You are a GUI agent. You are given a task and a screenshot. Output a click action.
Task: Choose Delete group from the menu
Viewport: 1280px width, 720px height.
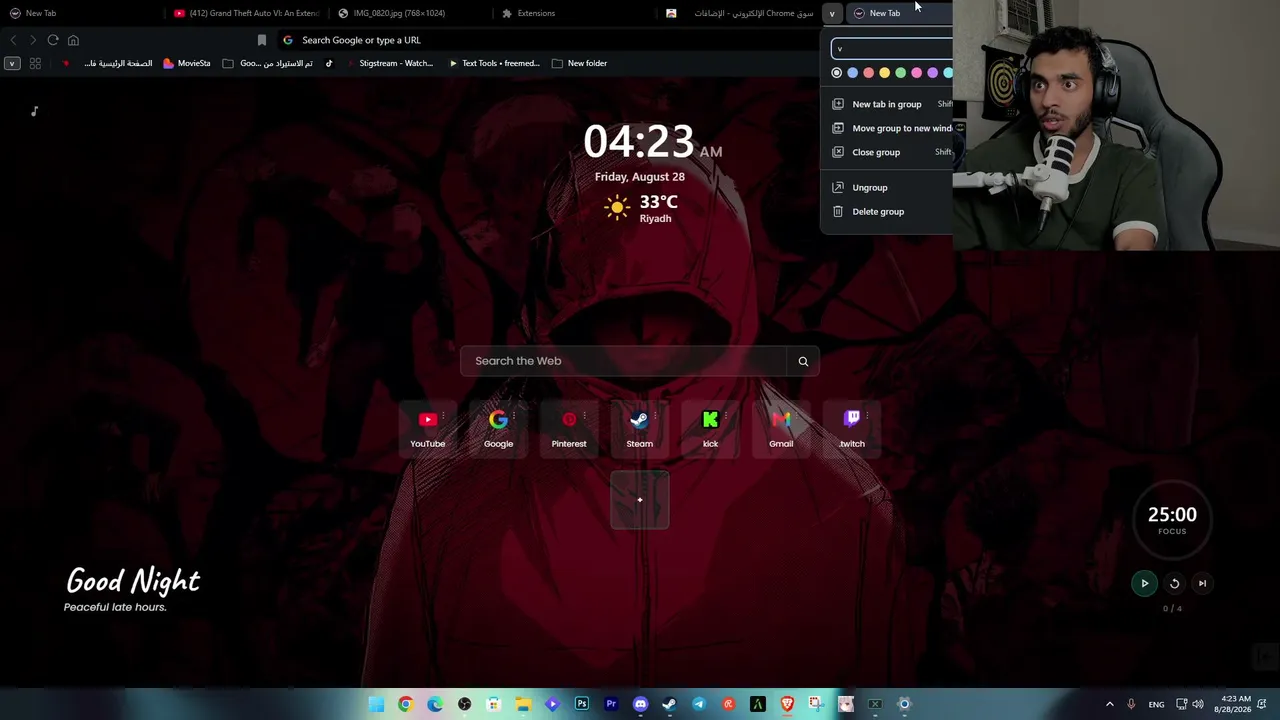tap(888, 211)
